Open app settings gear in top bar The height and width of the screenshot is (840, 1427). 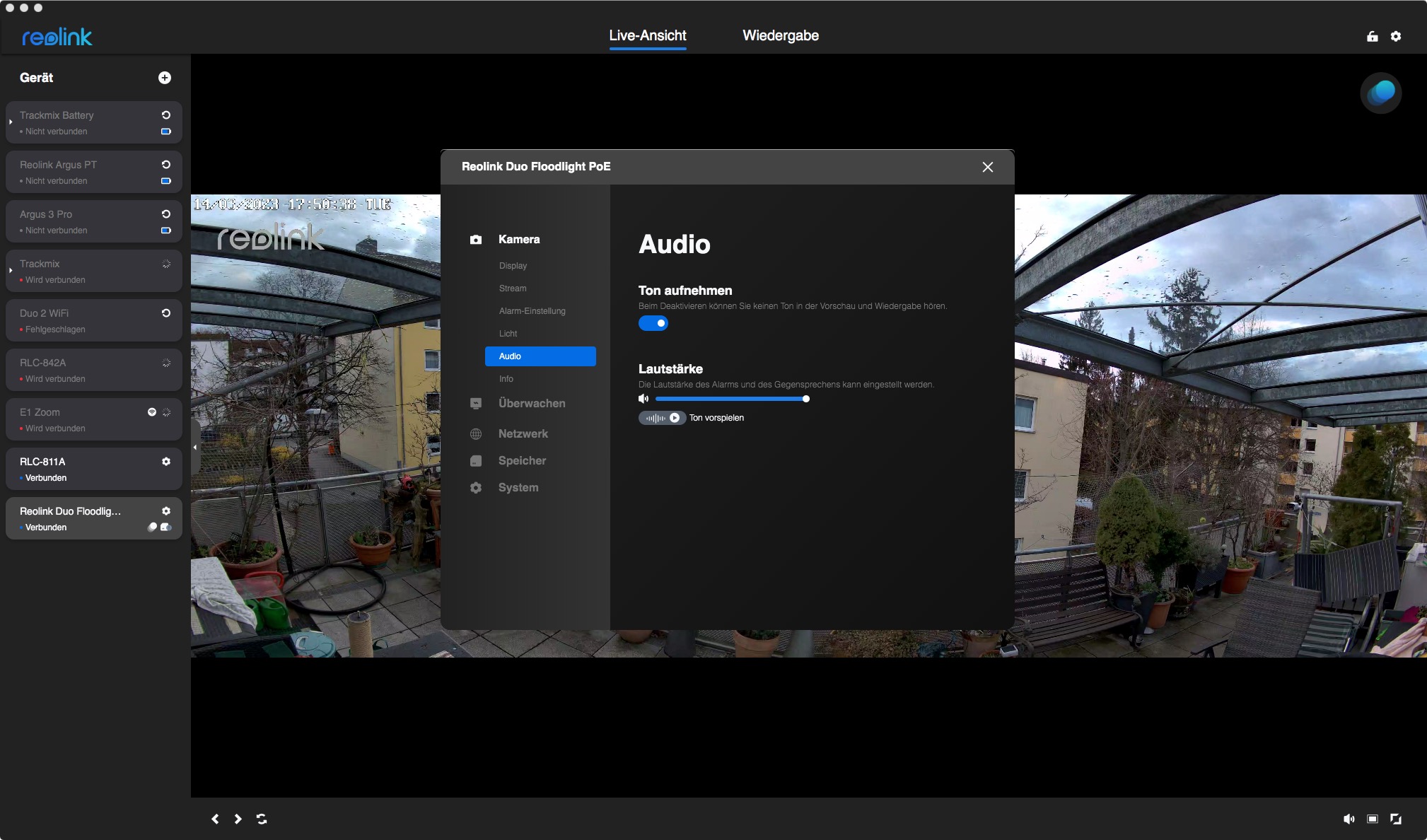[1396, 37]
